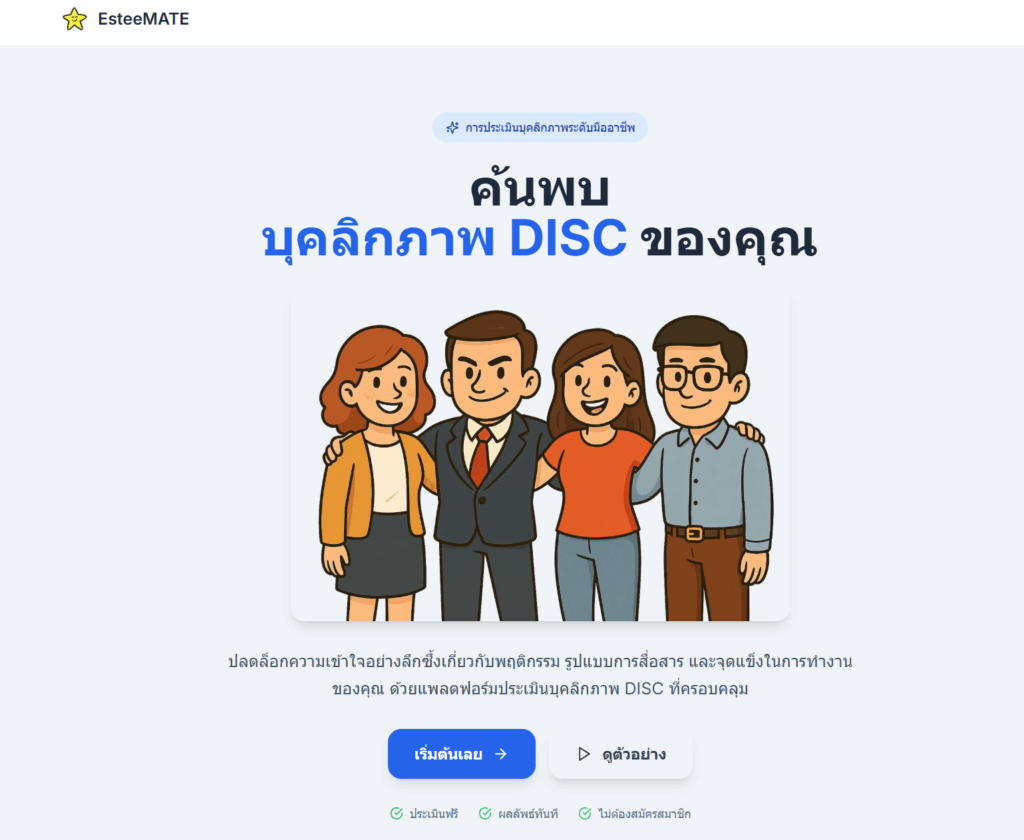The image size is (1024, 840).
Task: Click the man wearing suit and red tie
Action: click(x=487, y=464)
